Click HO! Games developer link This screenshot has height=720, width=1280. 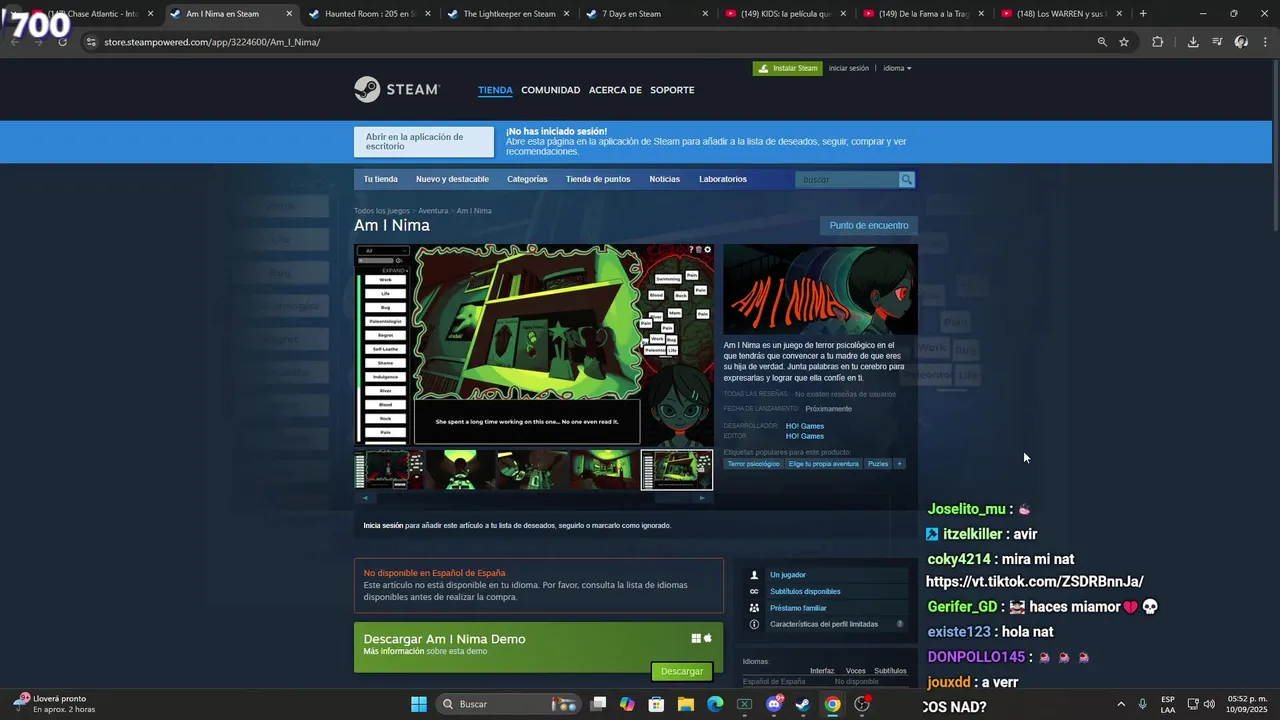[x=805, y=426]
